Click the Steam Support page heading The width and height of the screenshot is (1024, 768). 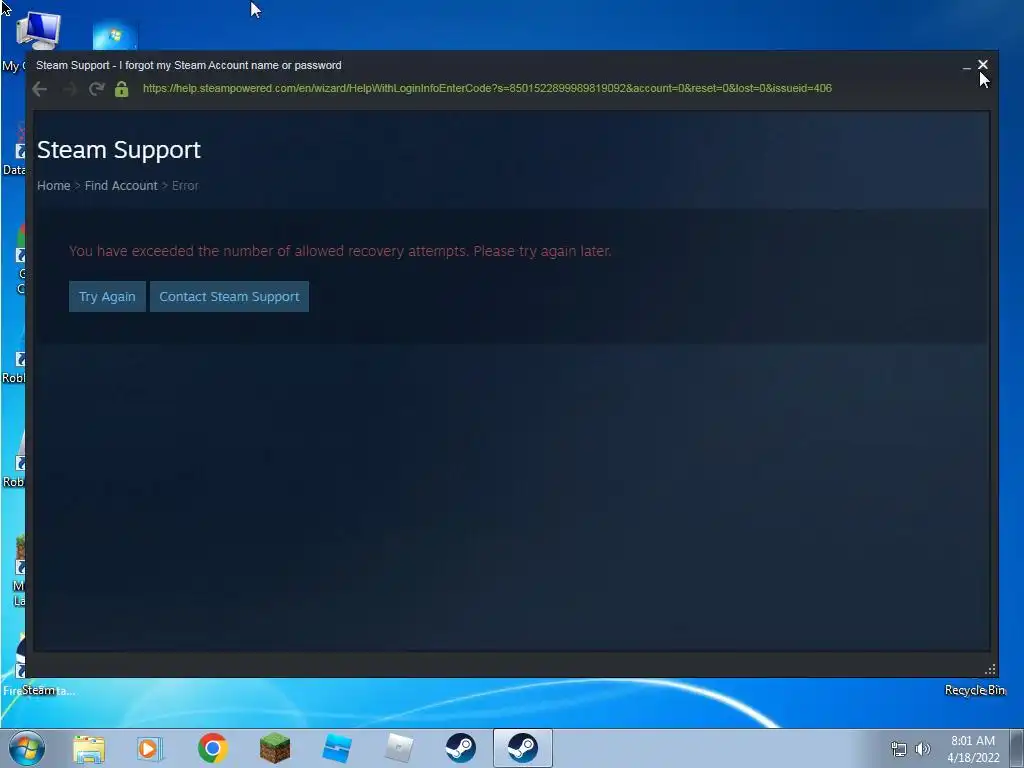click(x=119, y=150)
